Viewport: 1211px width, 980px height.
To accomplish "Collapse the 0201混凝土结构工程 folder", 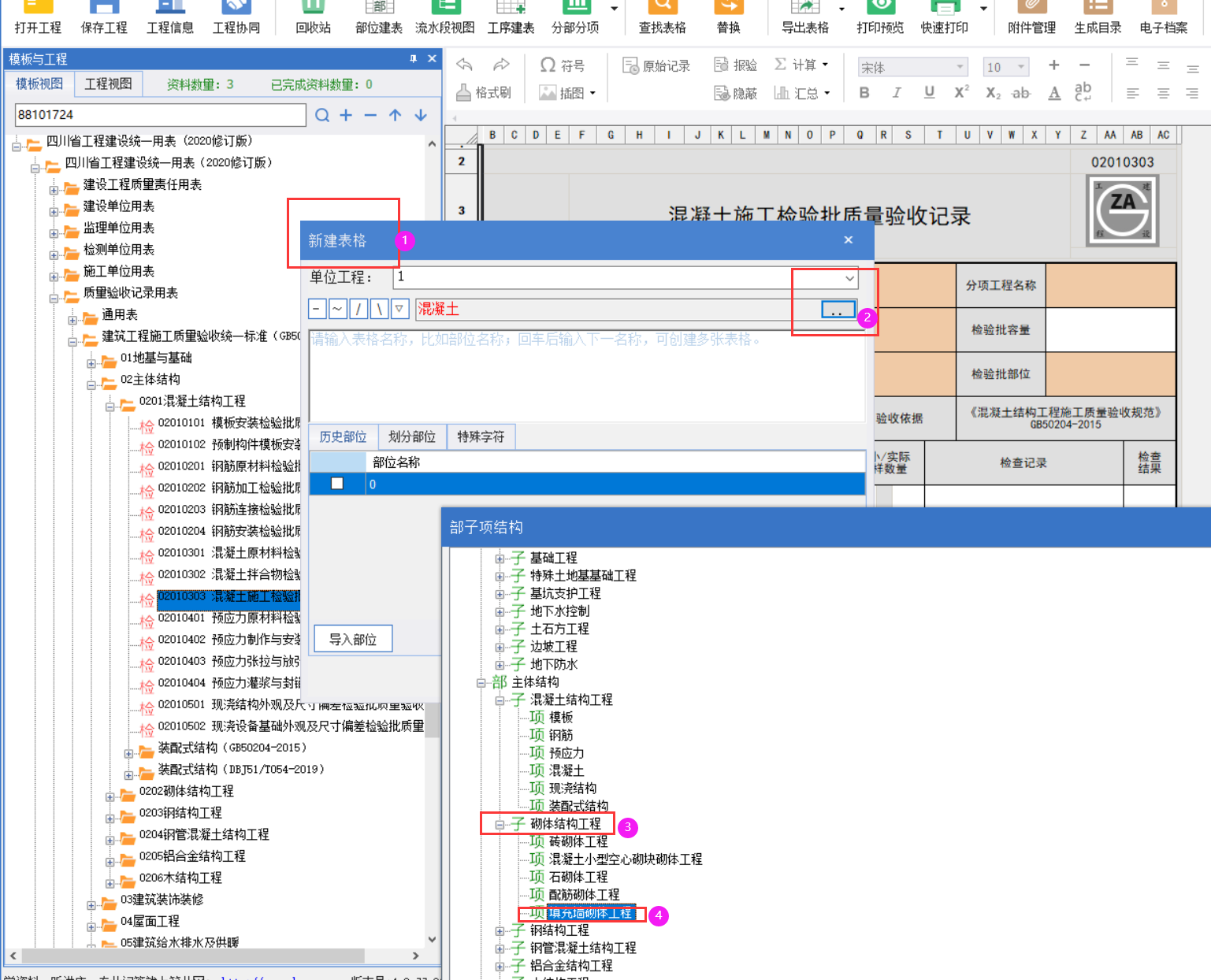I will (110, 406).
